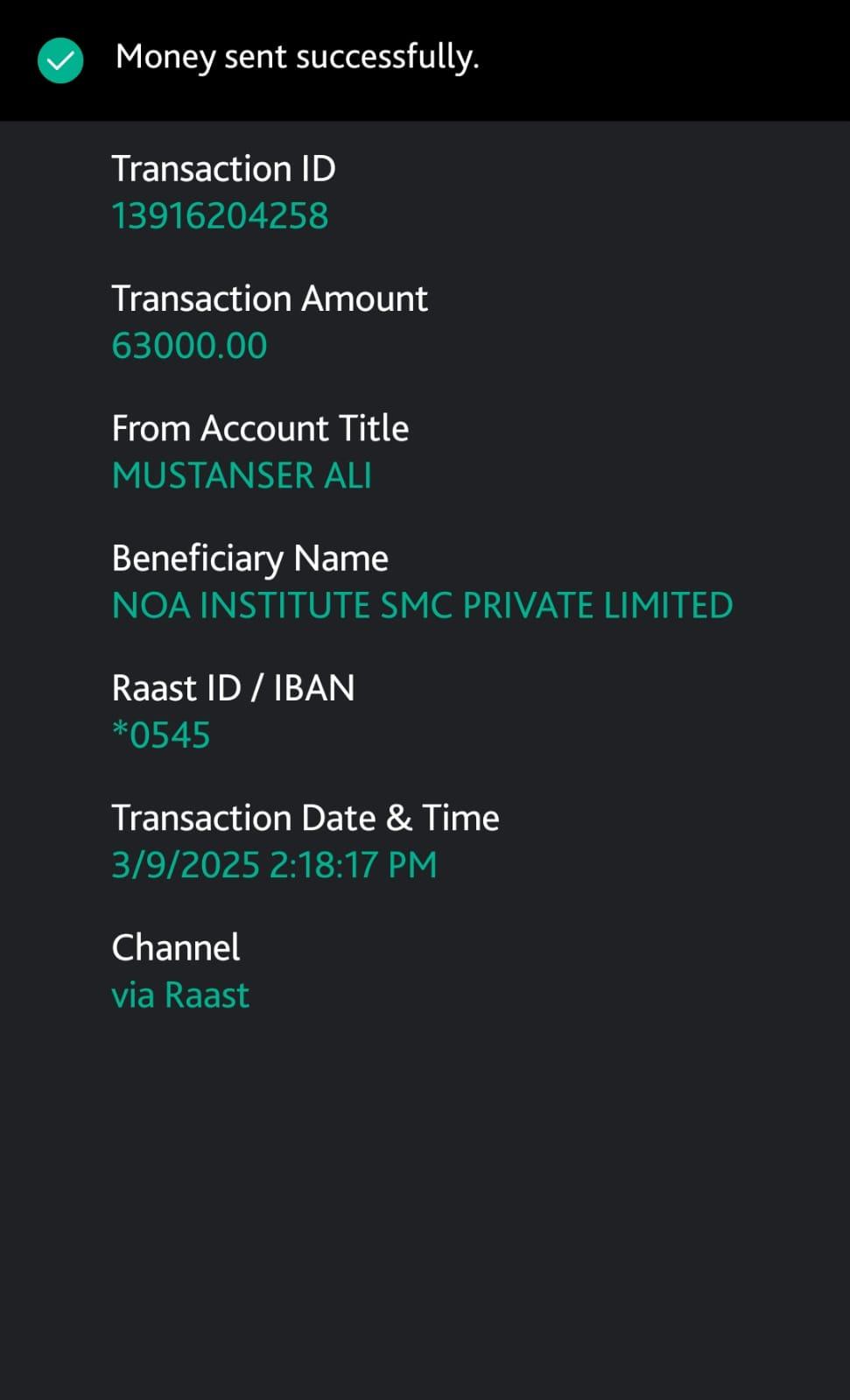Screen dimensions: 850x1400
Task: Select the 'Channel' label
Action: coord(175,947)
